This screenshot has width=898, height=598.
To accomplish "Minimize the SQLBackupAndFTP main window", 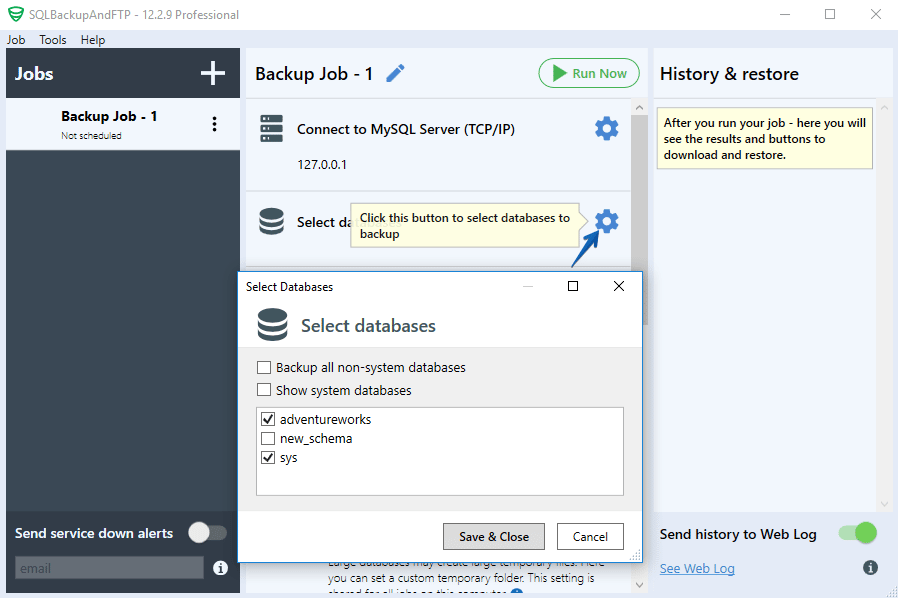I will click(785, 14).
